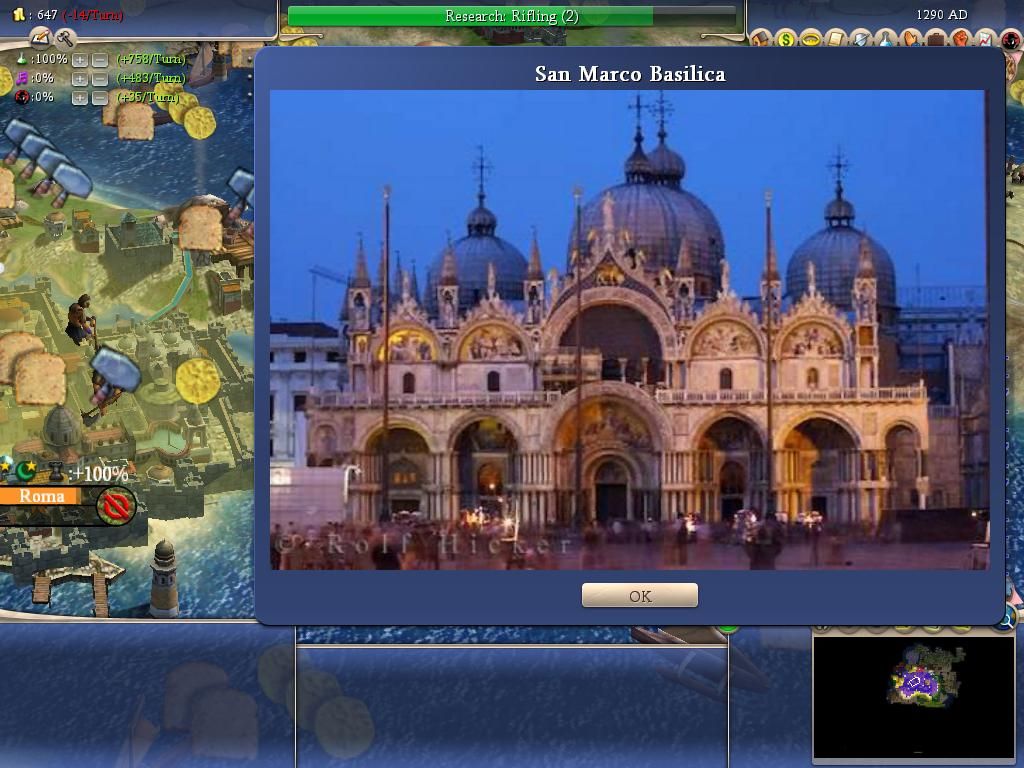Click the green science flask rate icon
1024x768 pixels.
click(x=22, y=59)
